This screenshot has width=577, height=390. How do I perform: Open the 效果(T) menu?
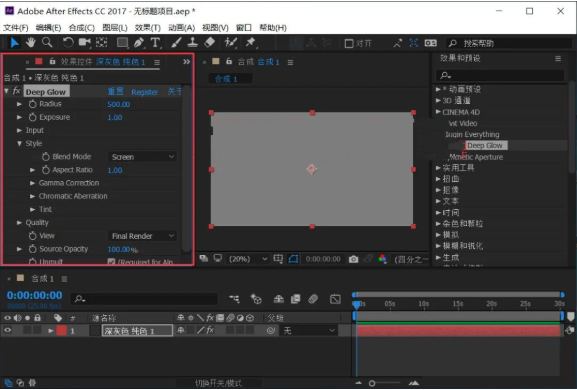[148, 28]
